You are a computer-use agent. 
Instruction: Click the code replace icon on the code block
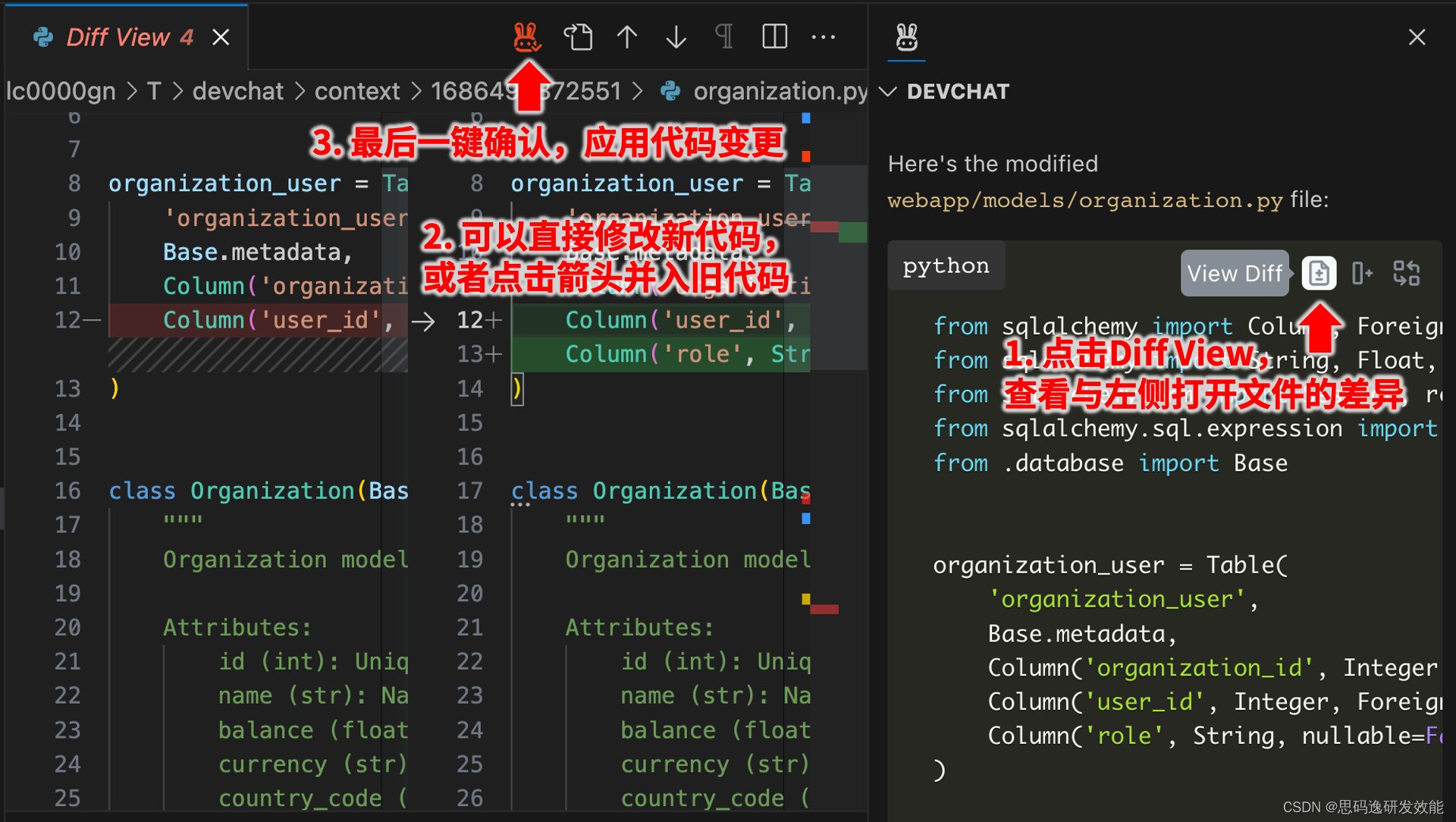pos(1407,273)
